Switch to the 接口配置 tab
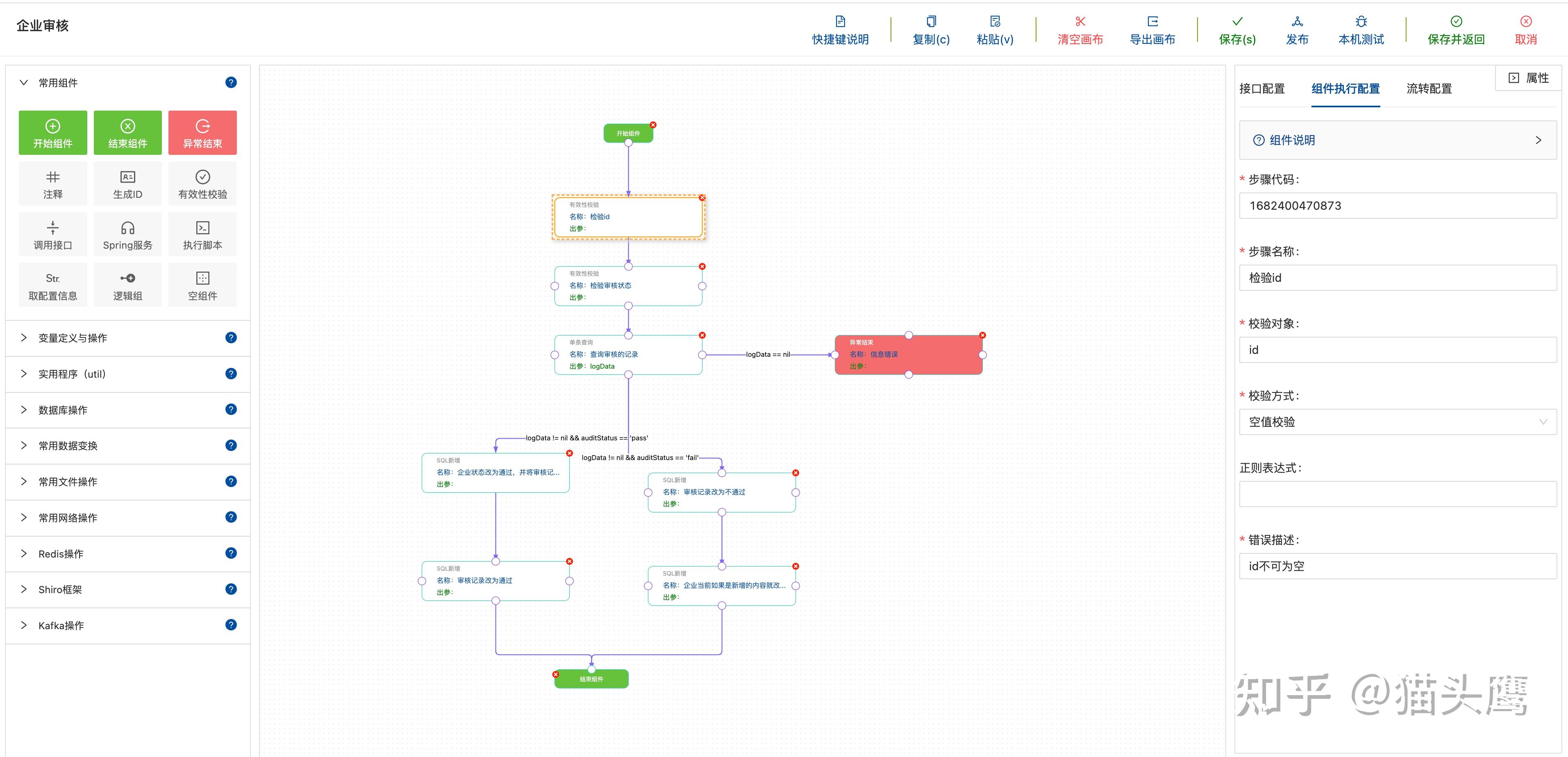 click(1262, 89)
